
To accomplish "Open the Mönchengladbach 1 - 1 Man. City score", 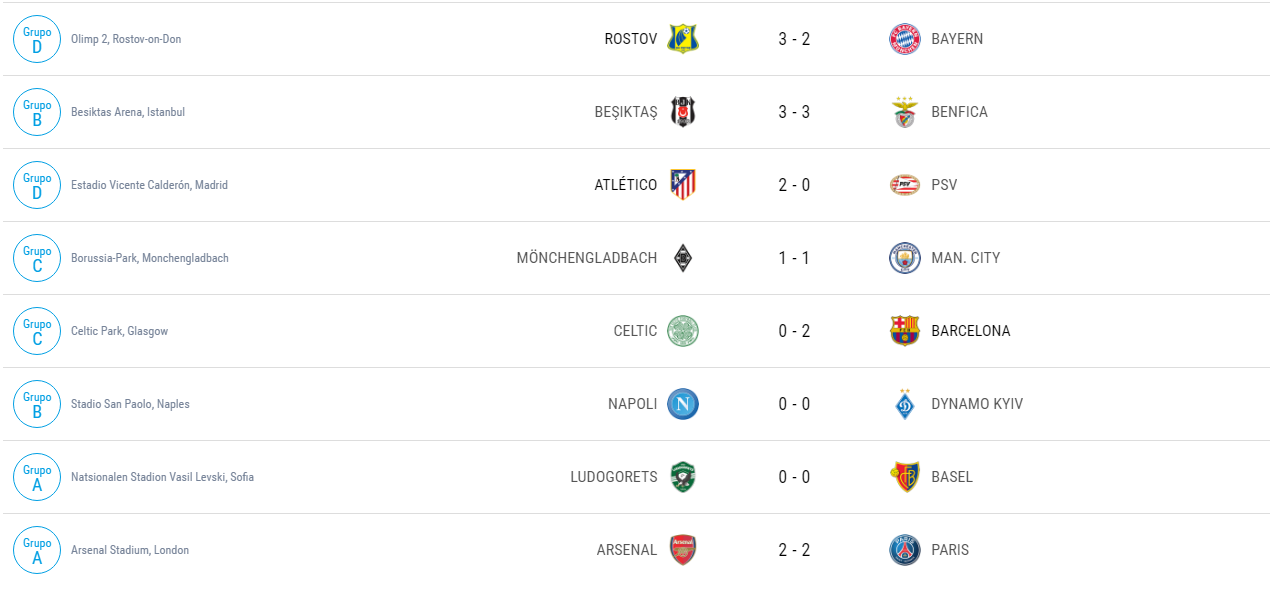I will point(794,258).
